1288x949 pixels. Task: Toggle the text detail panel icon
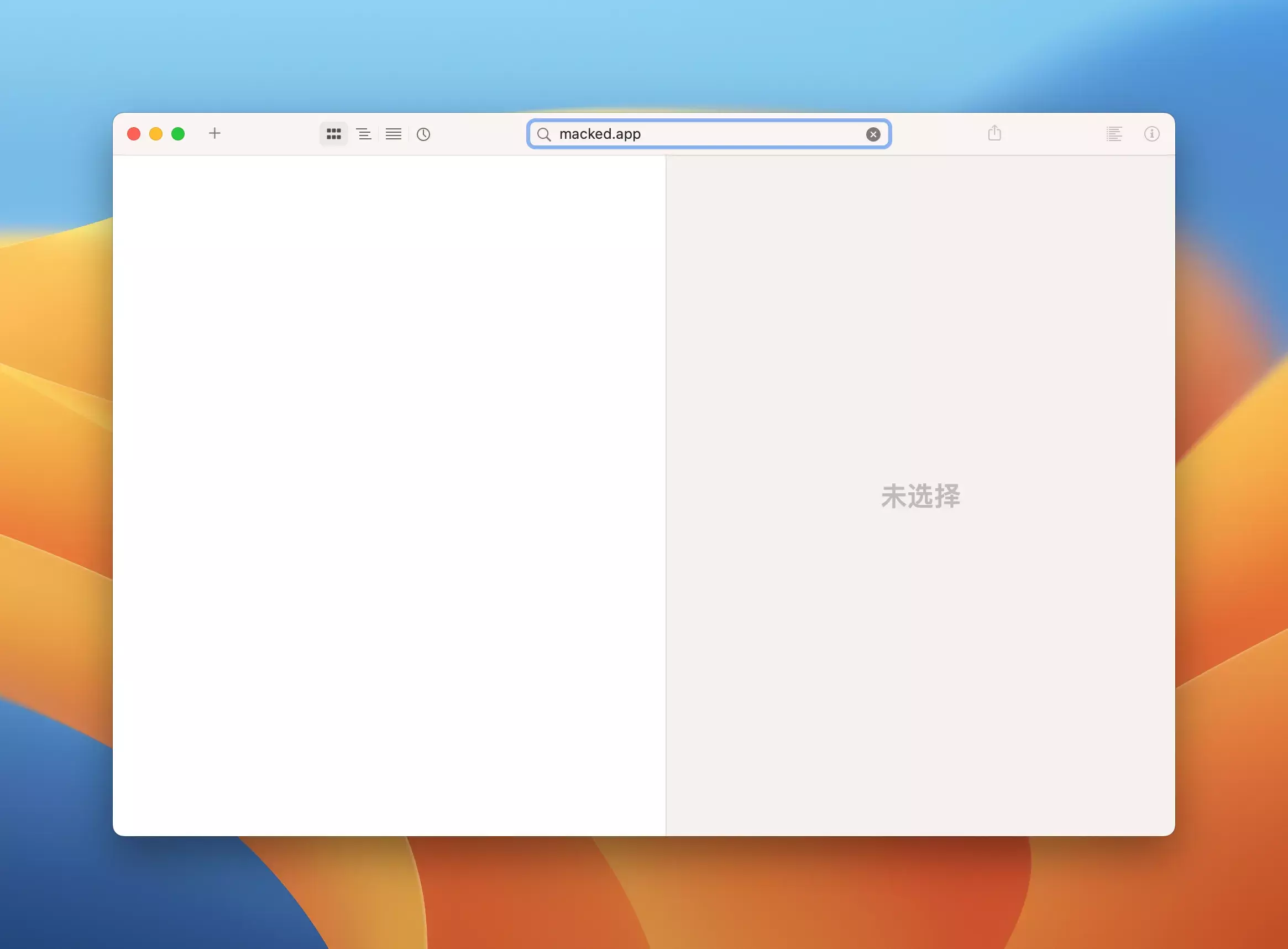(x=1114, y=134)
